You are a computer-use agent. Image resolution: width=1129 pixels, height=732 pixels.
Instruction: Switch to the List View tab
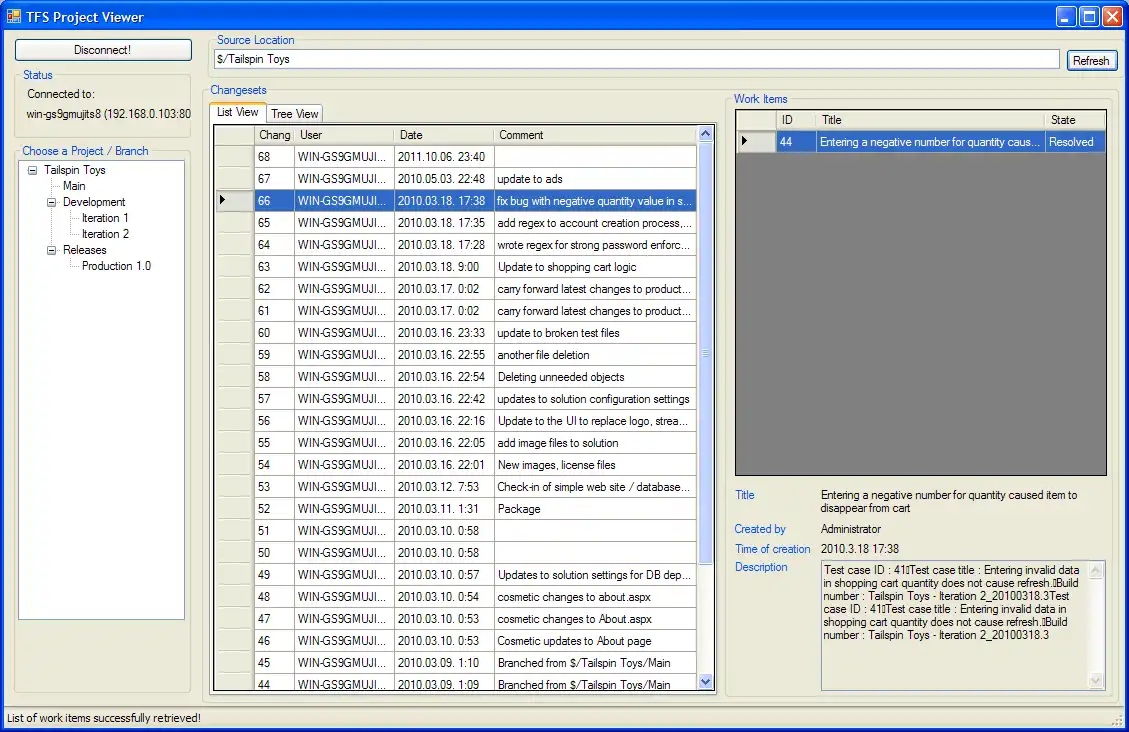pyautogui.click(x=238, y=113)
